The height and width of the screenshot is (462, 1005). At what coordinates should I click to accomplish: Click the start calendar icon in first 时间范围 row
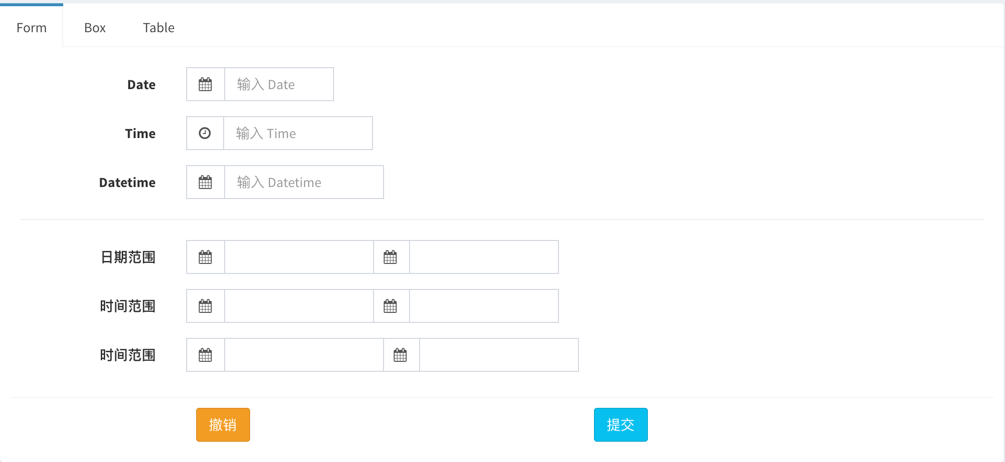[x=205, y=306]
